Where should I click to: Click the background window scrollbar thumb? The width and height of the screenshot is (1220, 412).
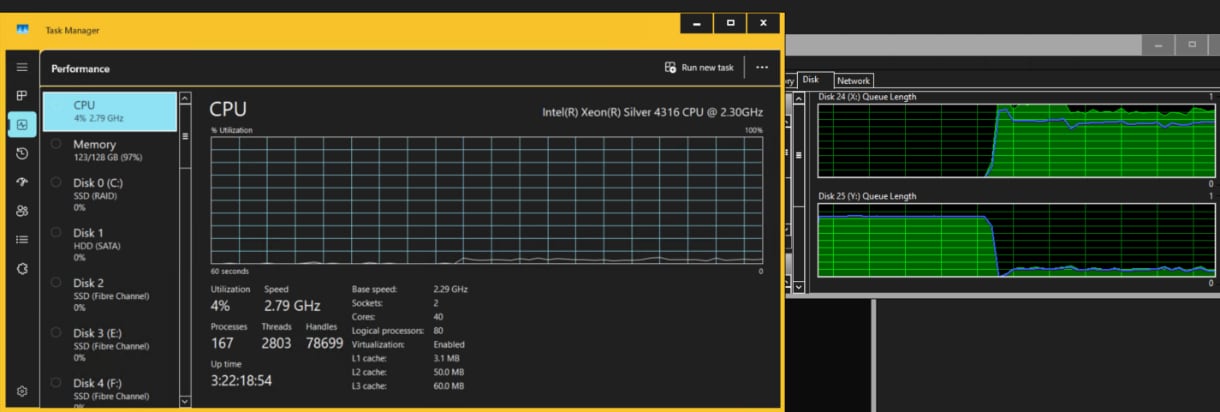tap(798, 155)
